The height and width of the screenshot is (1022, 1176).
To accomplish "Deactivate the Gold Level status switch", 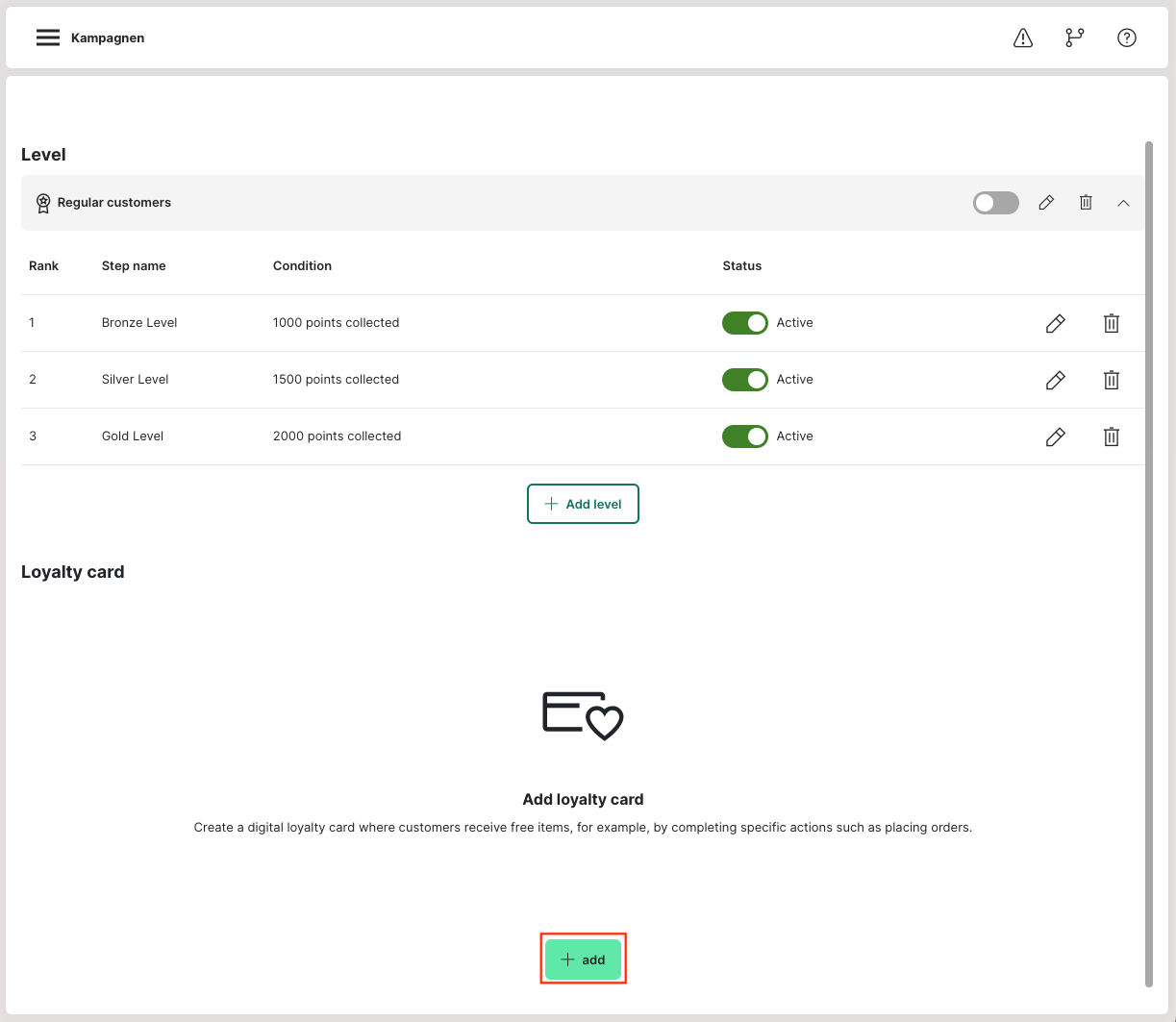I will 745,436.
